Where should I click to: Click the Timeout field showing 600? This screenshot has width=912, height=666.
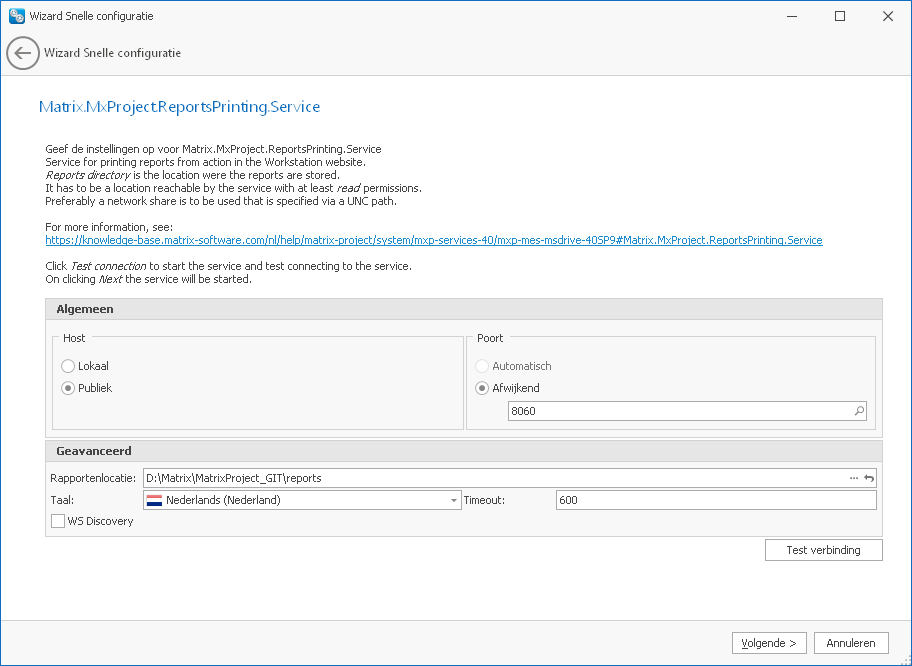point(716,500)
